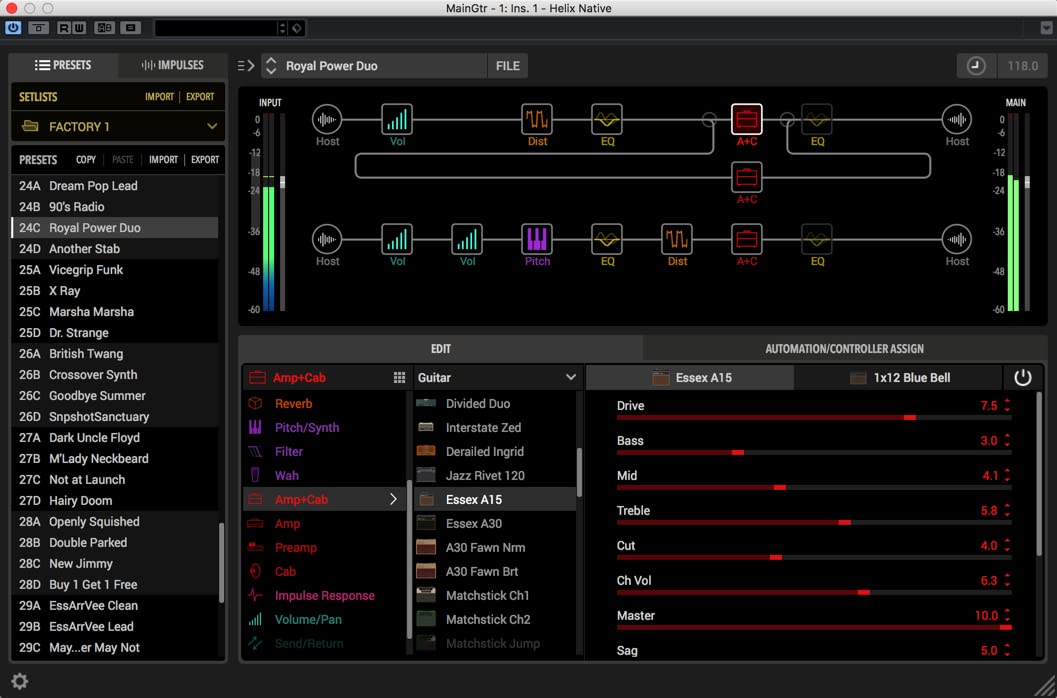
Task: Select the EQ block after Pitch
Action: [607, 239]
